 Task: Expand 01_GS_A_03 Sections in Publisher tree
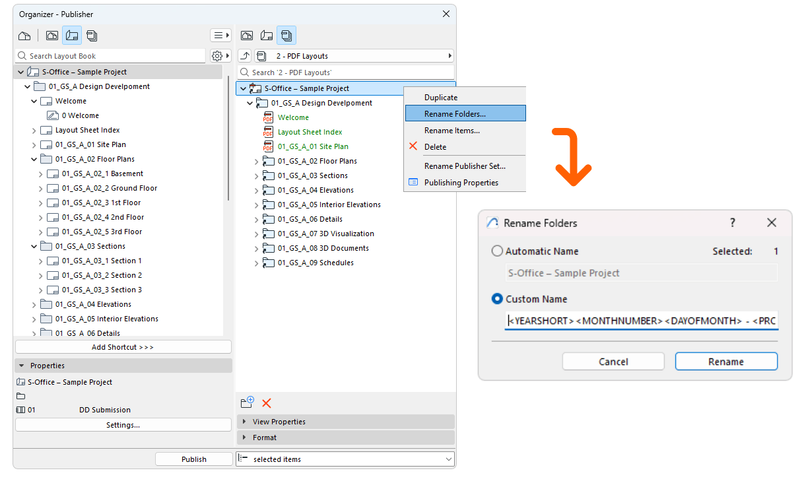coord(257,175)
